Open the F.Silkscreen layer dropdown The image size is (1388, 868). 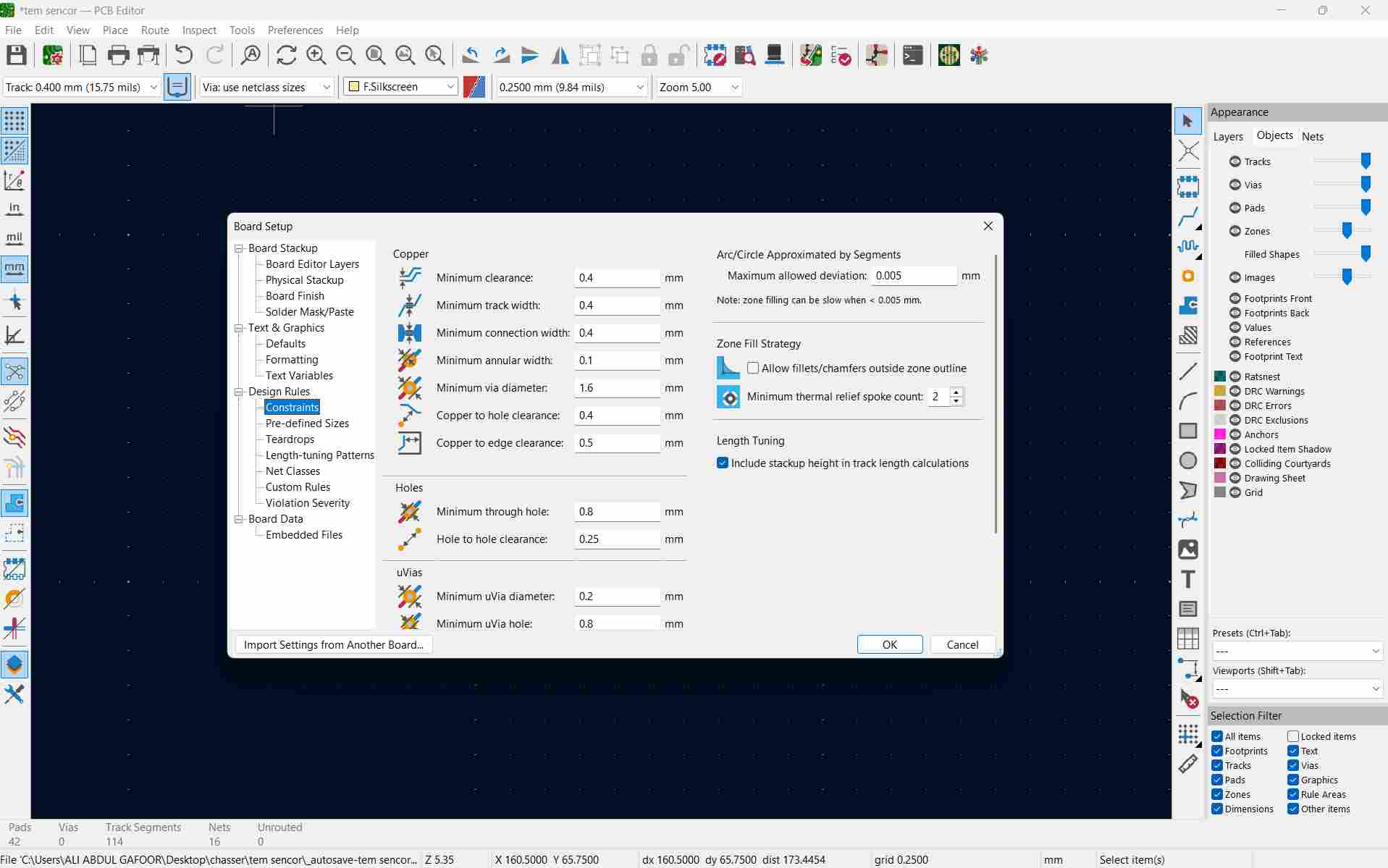[400, 87]
